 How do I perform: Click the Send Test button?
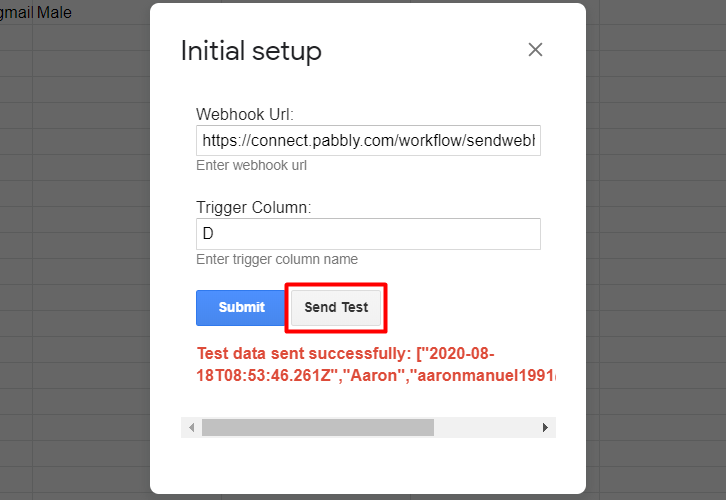(x=336, y=308)
